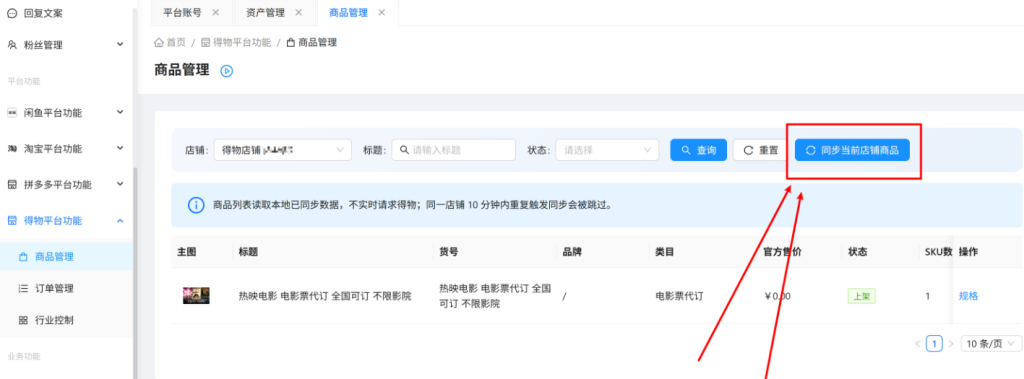This screenshot has width=1024, height=379.
Task: Click the 粉丝管理 people icon
Action: click(x=12, y=44)
